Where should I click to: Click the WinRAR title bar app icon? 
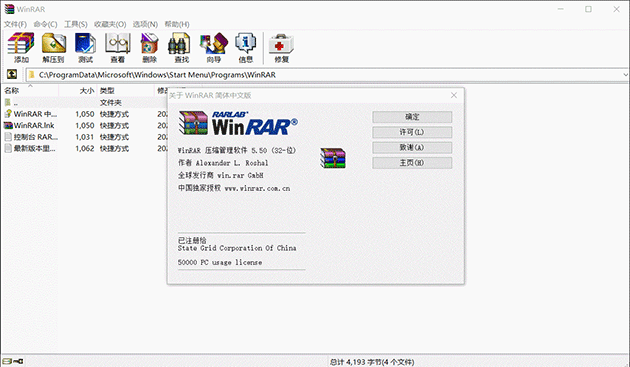[9, 9]
